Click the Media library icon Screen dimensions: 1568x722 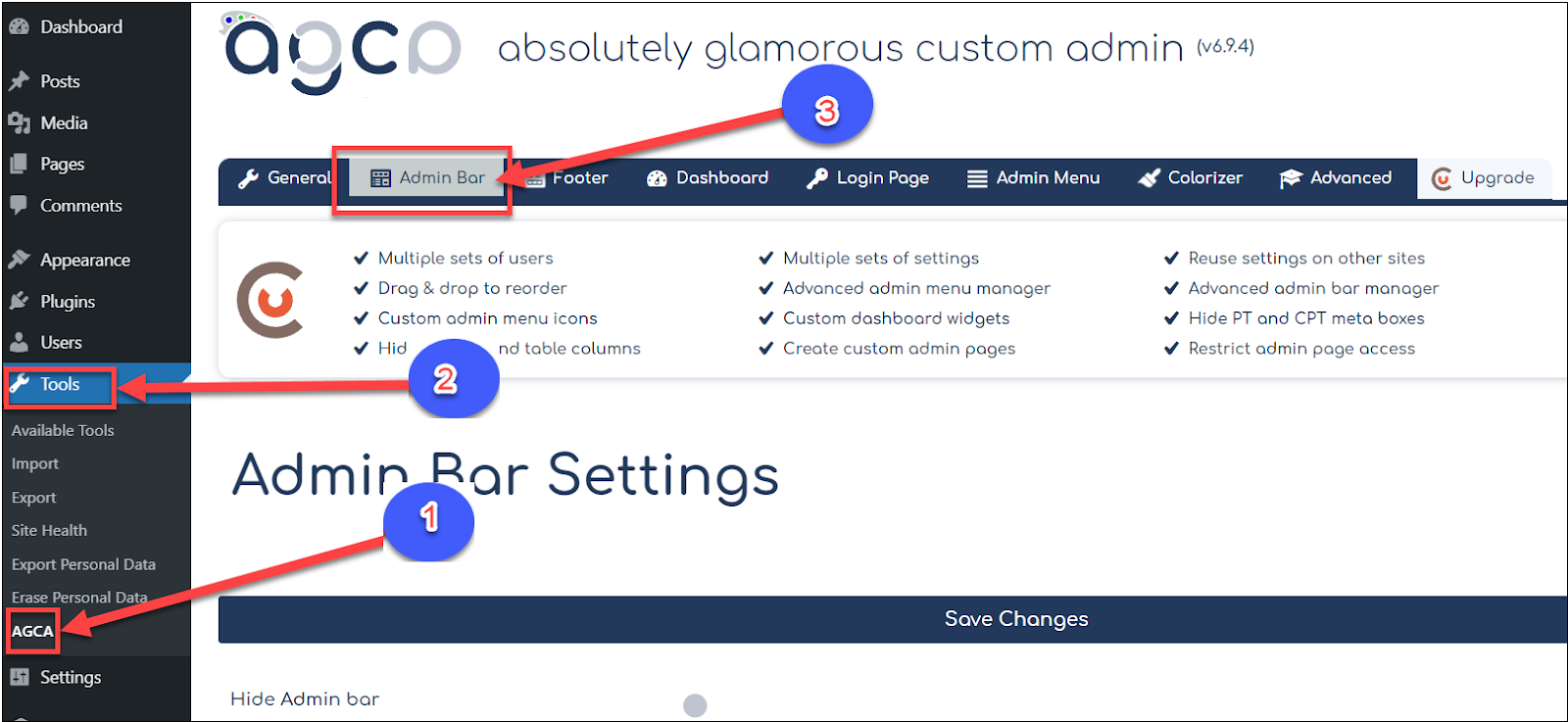[19, 122]
